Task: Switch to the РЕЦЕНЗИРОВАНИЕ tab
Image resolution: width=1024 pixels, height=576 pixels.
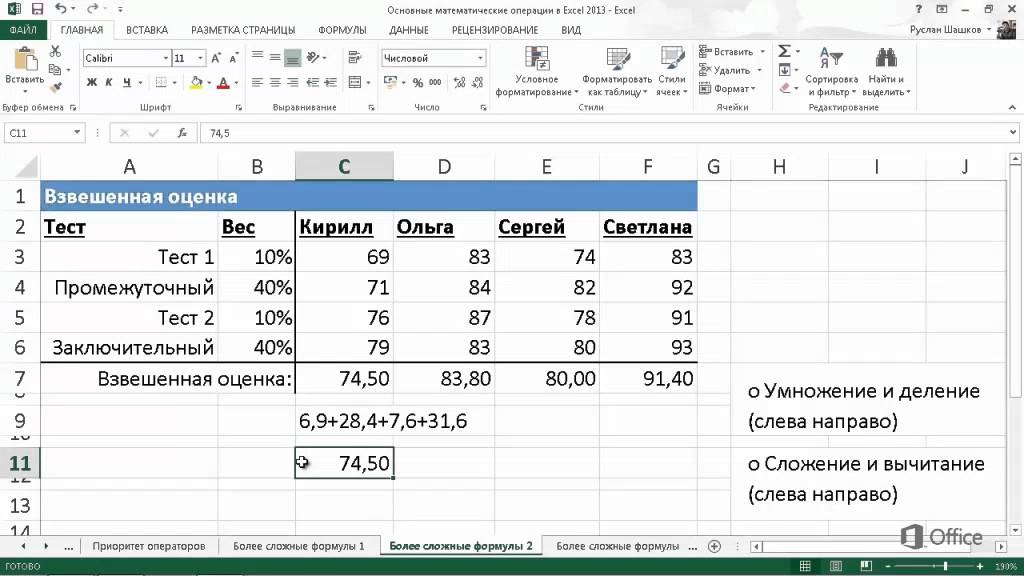Action: (495, 30)
